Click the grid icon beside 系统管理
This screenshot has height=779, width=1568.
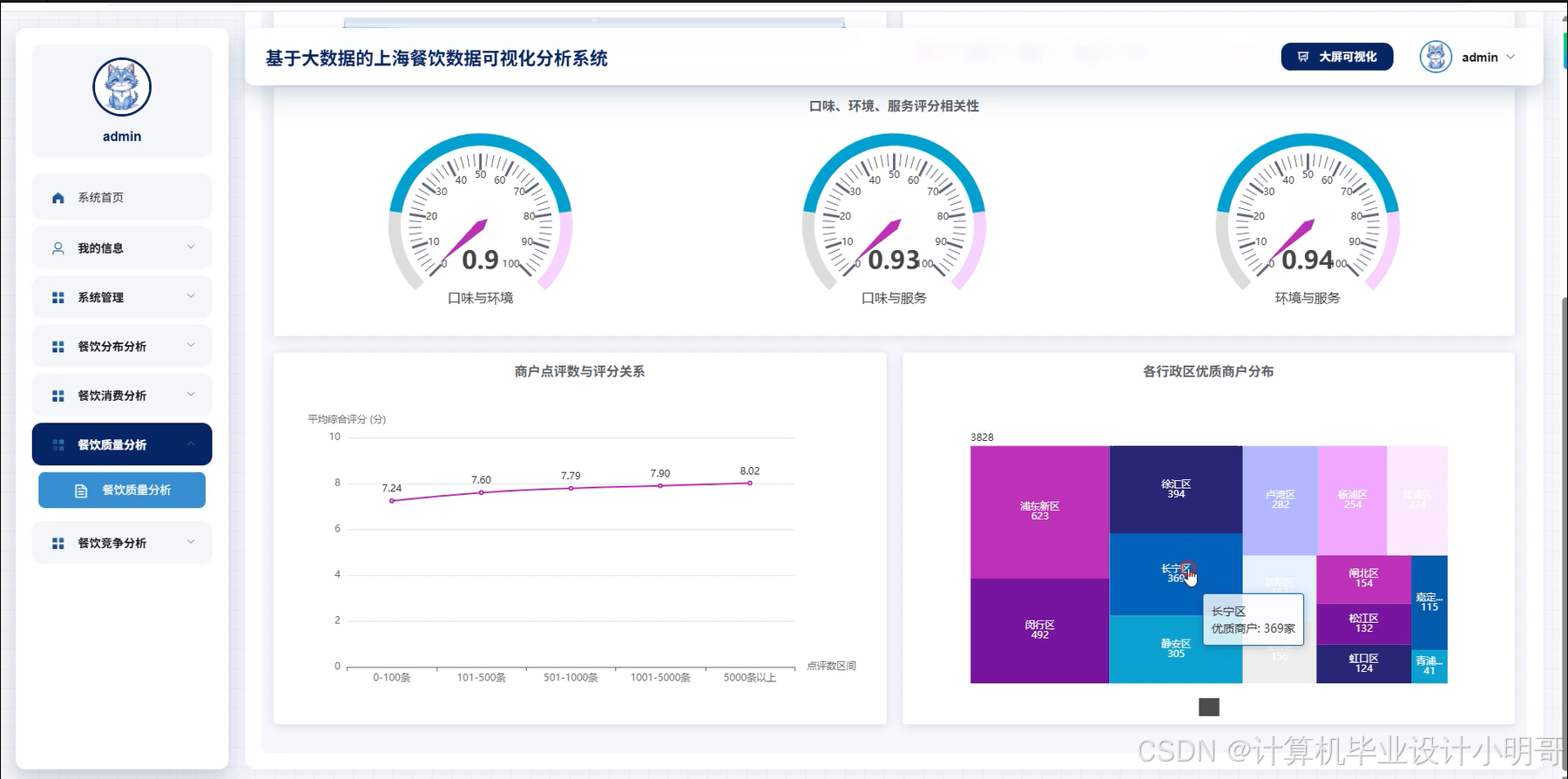tap(58, 298)
